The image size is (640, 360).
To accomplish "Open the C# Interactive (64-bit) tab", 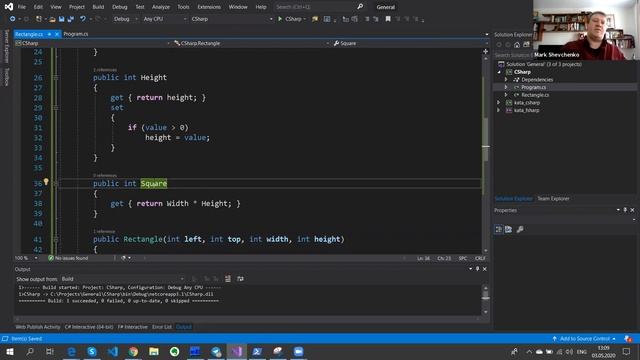I will (x=89, y=327).
